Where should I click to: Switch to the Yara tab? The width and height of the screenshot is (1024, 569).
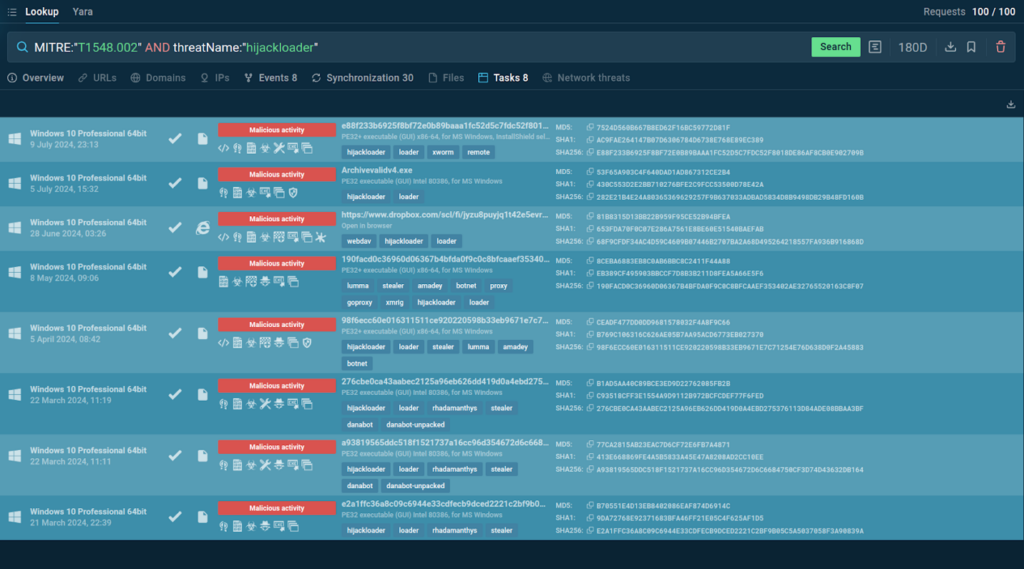pyautogui.click(x=83, y=12)
